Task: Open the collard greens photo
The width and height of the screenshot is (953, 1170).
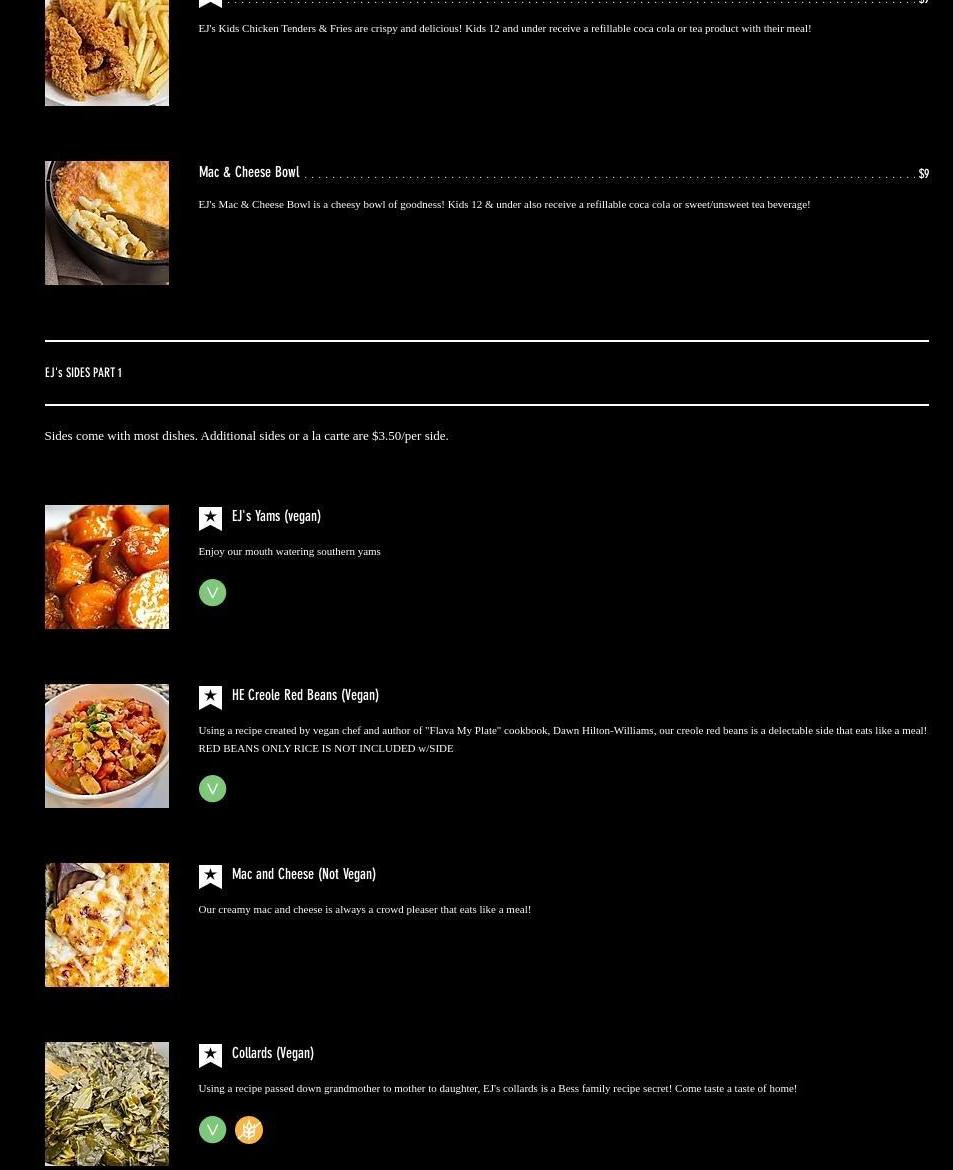Action: tap(107, 1104)
